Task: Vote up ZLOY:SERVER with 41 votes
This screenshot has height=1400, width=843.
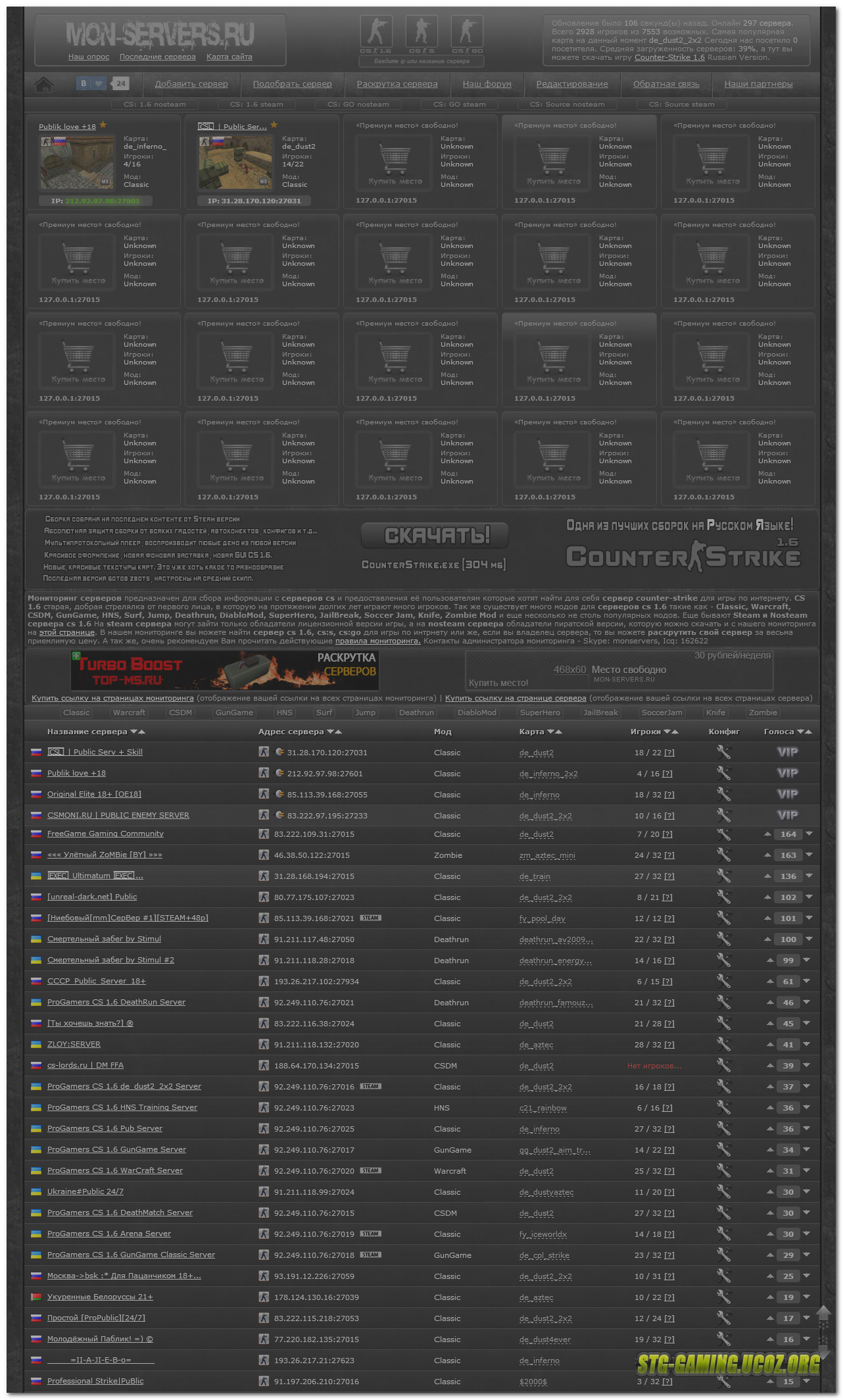Action: pos(770,1044)
